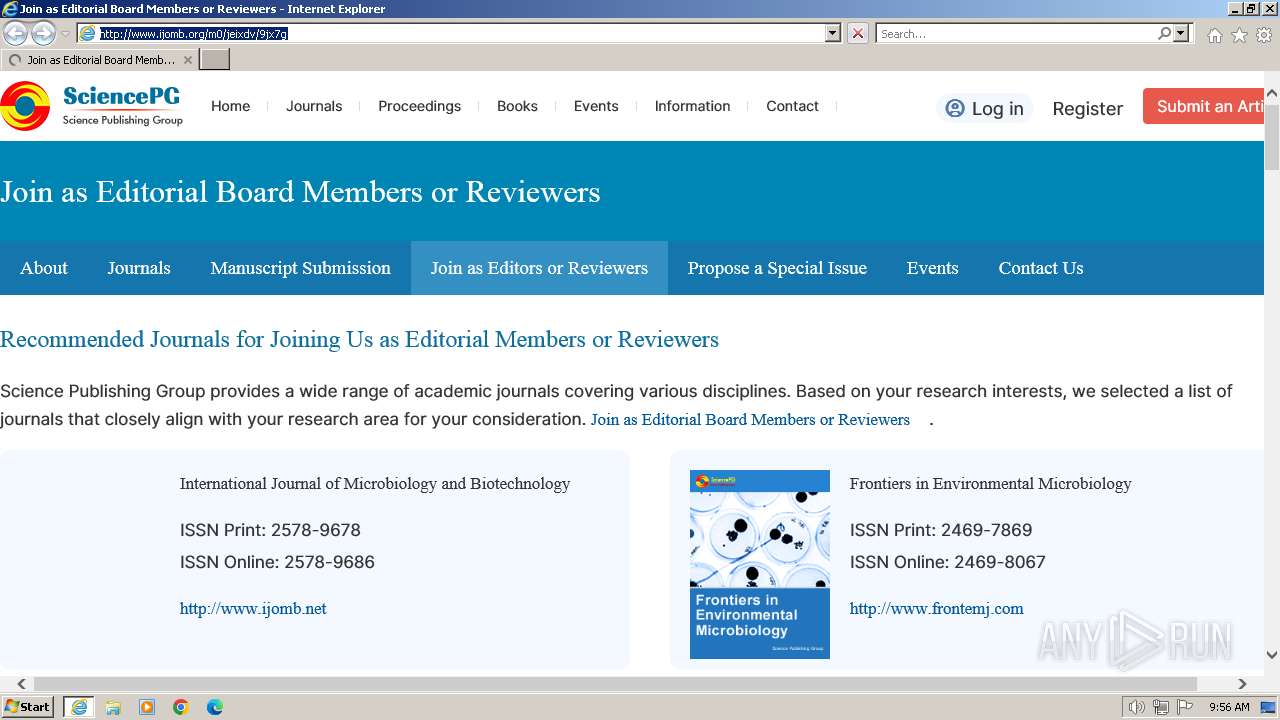
Task: Click Frontiers in Environmental Microbiology title text
Action: point(990,484)
